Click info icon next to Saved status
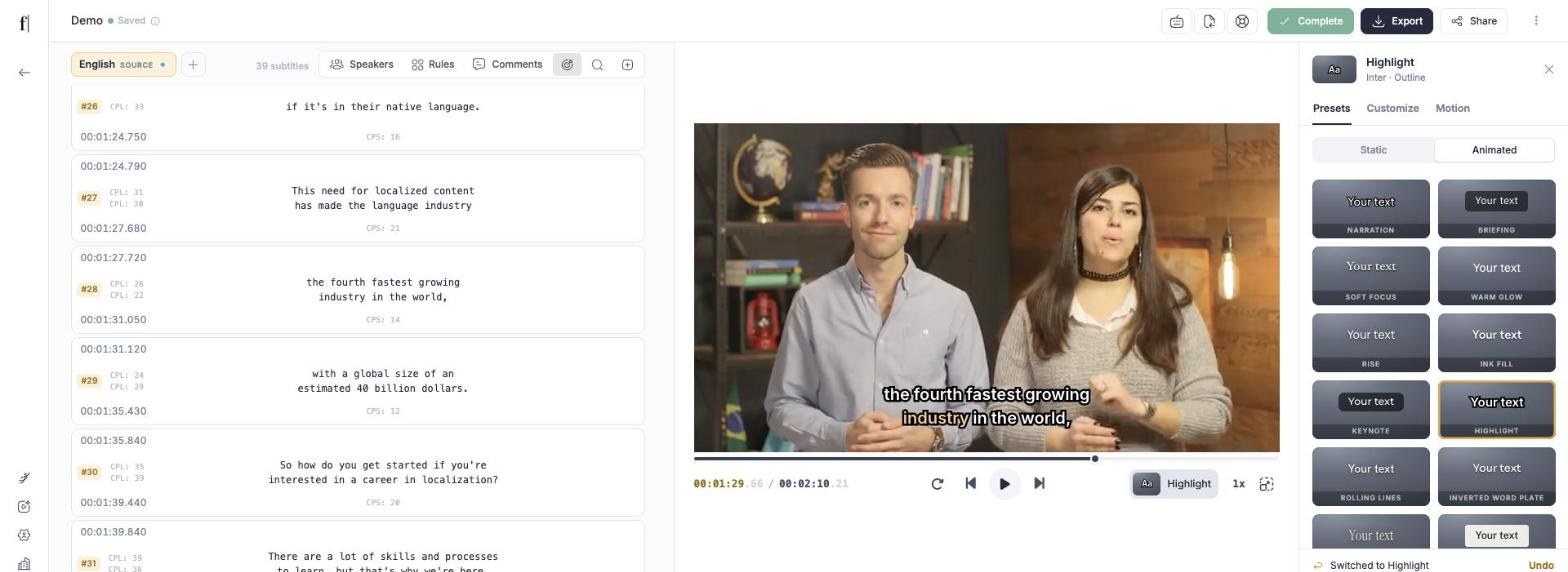 coord(155,21)
